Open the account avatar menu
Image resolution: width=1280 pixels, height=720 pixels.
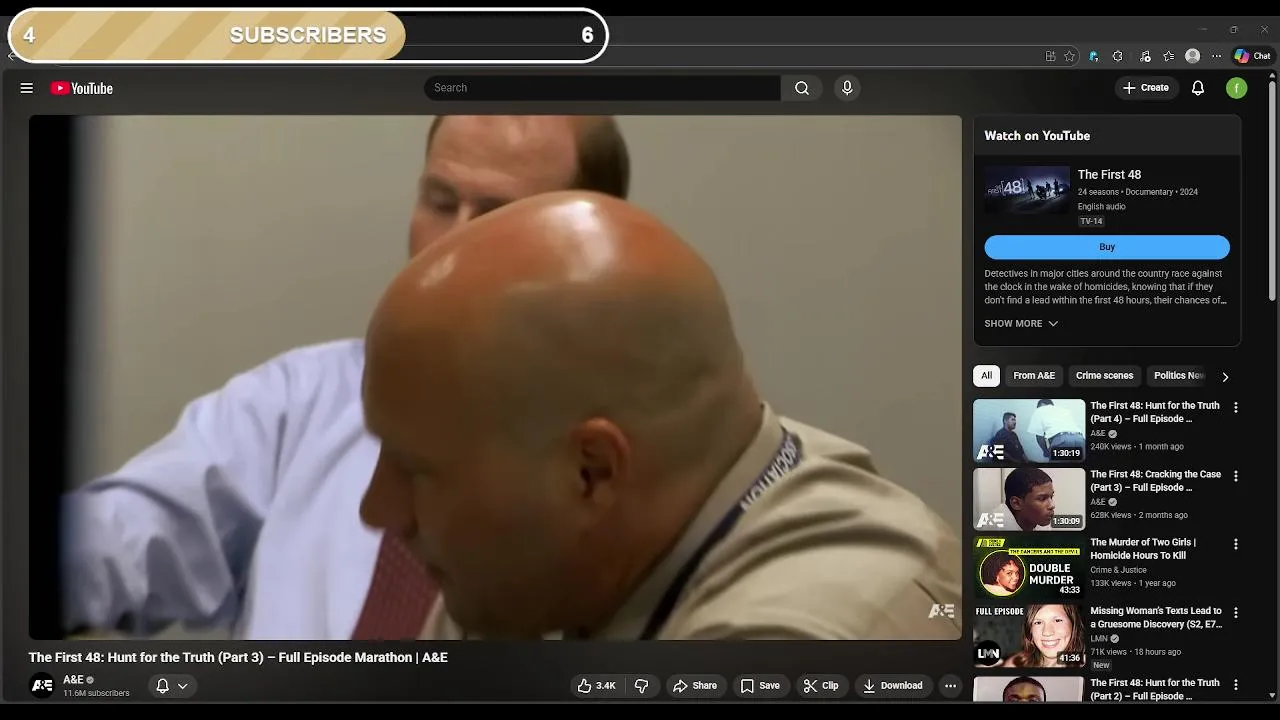[1237, 88]
